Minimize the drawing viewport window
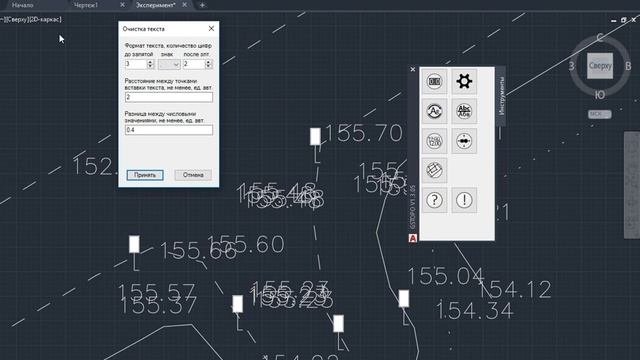 613,20
